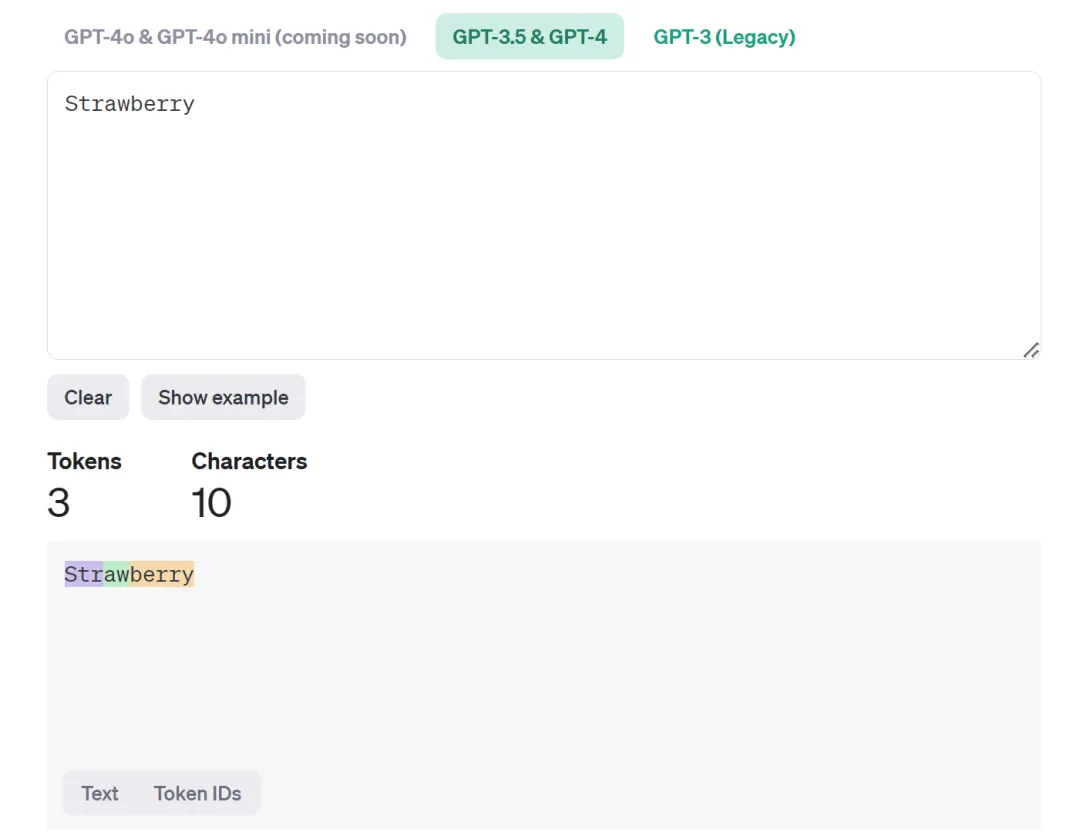Screen dimensions: 1080x839
Task: Click the word Strawberry in the input box
Action: tap(129, 104)
